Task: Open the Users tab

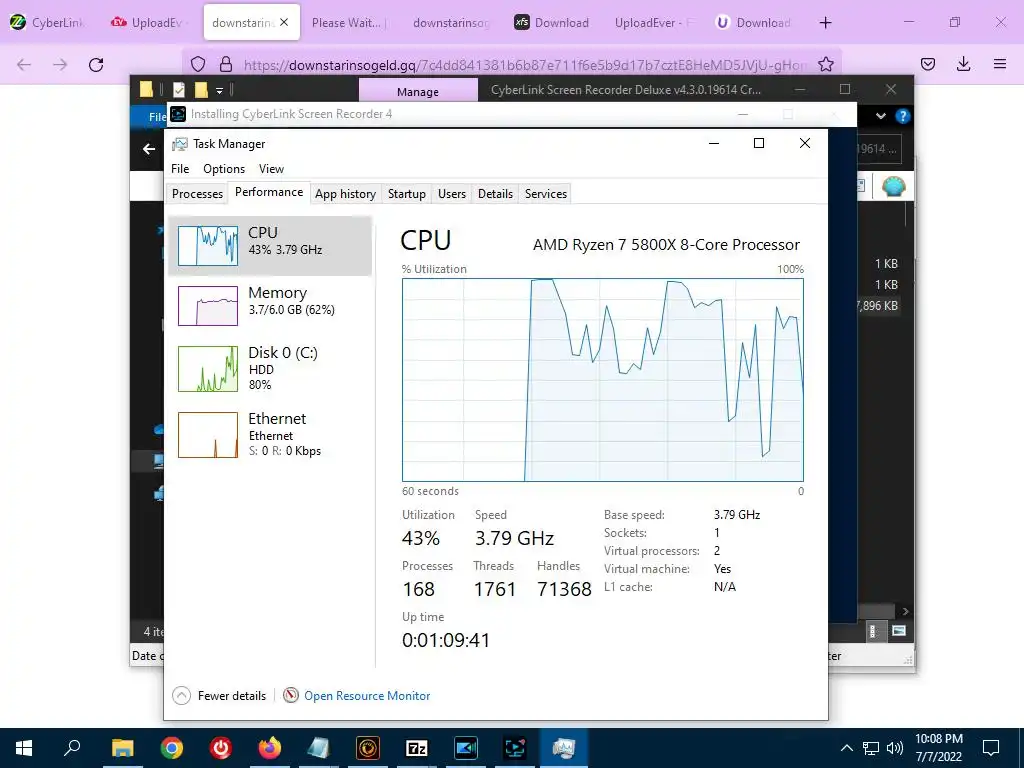Action: [452, 194]
